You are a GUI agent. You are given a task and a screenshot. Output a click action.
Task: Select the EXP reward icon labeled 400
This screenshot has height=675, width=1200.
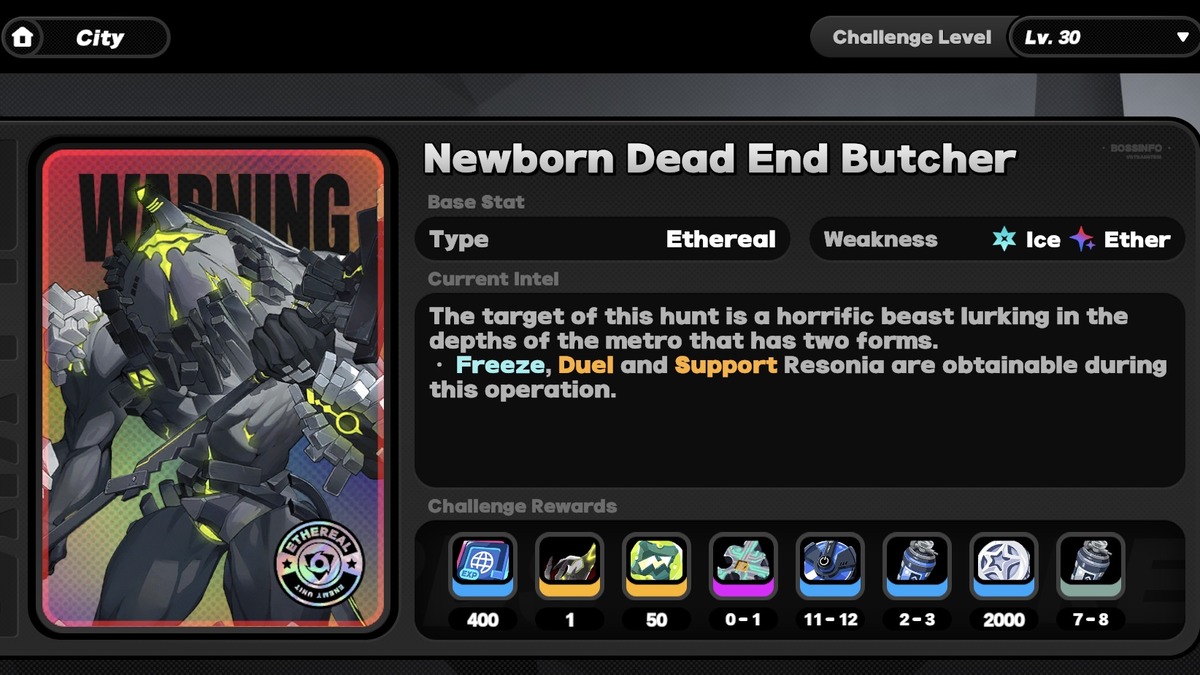pos(483,565)
